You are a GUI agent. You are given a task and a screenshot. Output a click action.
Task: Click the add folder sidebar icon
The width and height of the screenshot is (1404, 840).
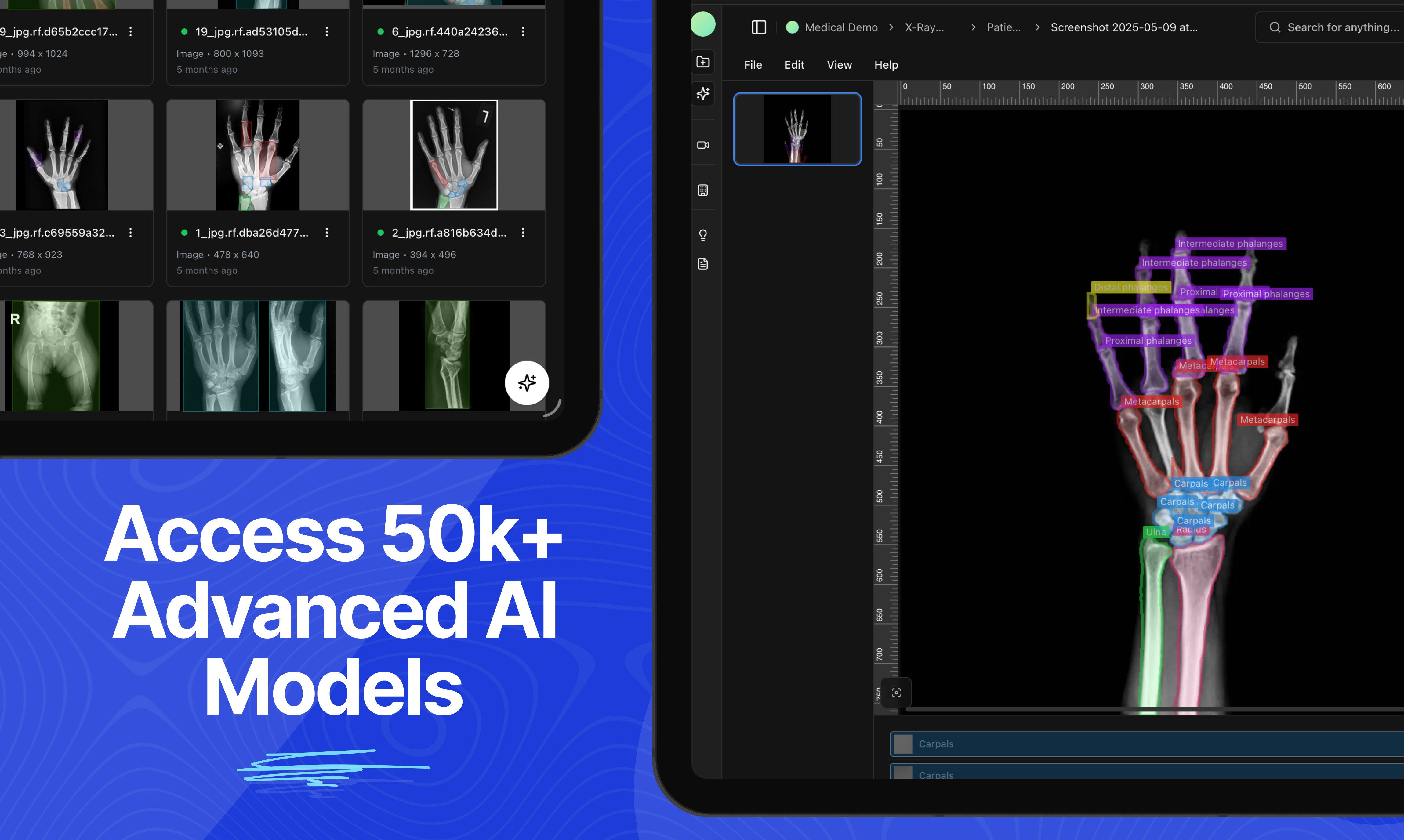pyautogui.click(x=703, y=62)
